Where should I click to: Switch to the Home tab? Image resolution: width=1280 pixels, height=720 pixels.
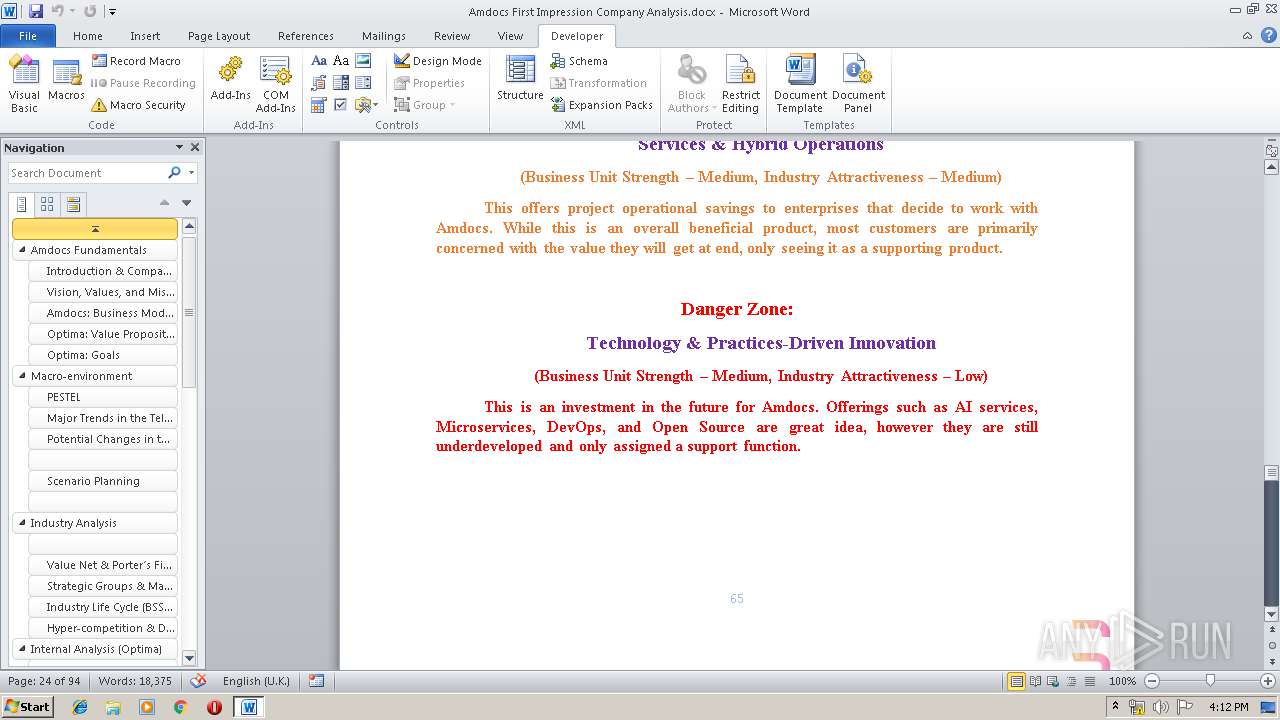(x=88, y=36)
